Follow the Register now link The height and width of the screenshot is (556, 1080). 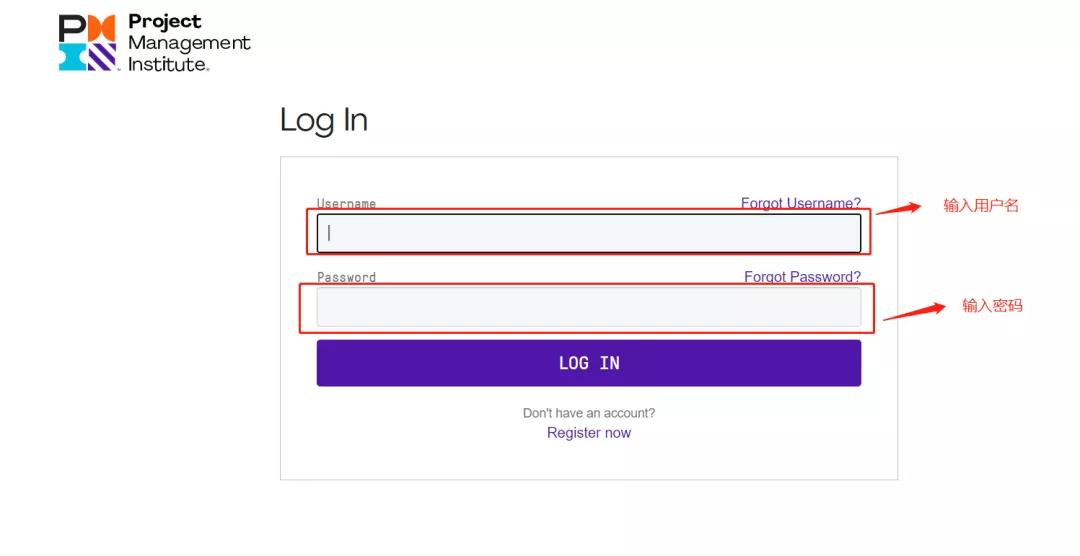click(x=589, y=433)
